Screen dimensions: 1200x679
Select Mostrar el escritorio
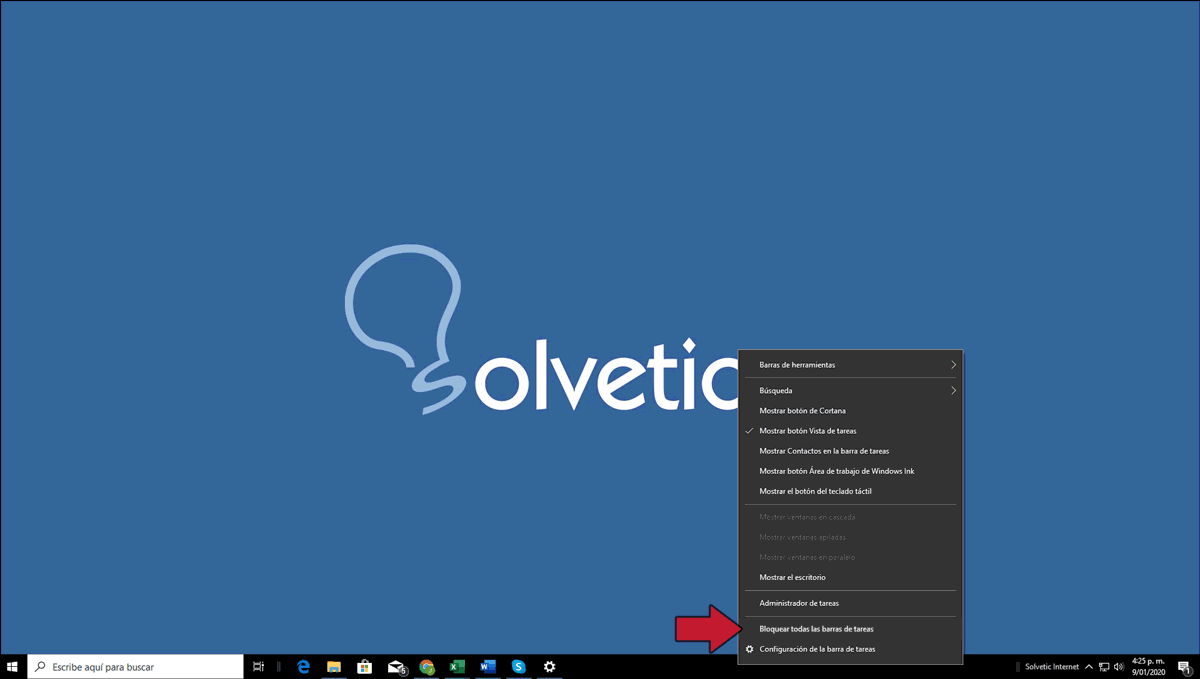pyautogui.click(x=850, y=577)
